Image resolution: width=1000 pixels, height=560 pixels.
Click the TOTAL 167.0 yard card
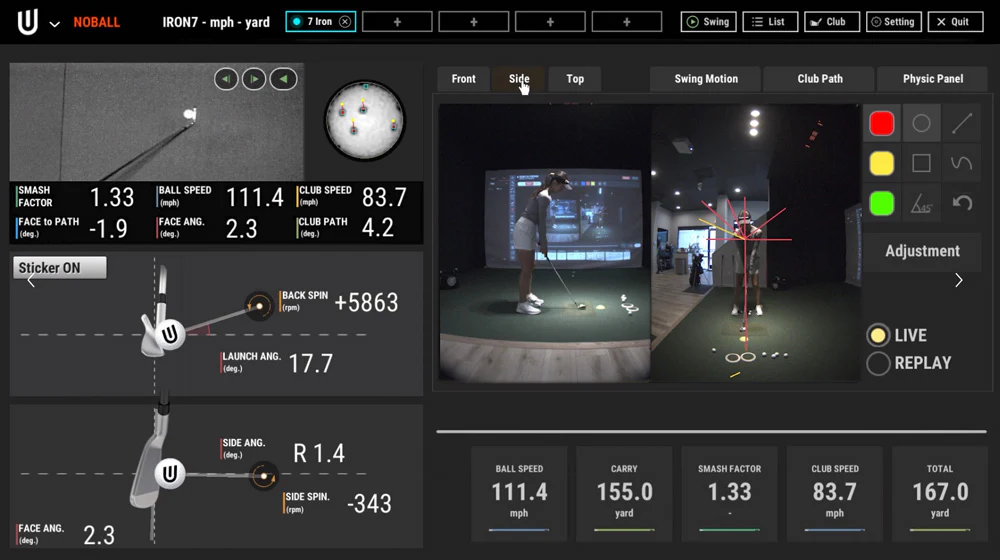[x=940, y=494]
